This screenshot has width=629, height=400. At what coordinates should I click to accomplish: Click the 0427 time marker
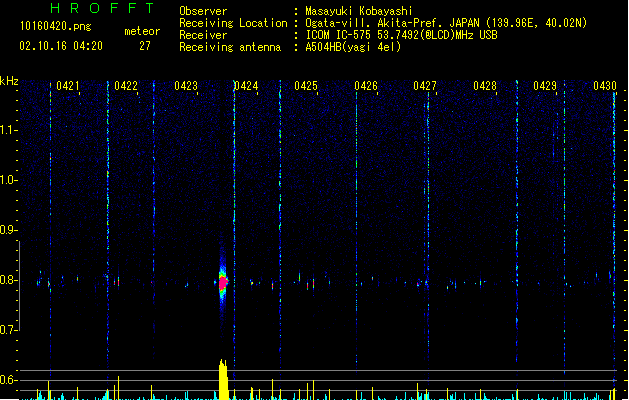(425, 86)
